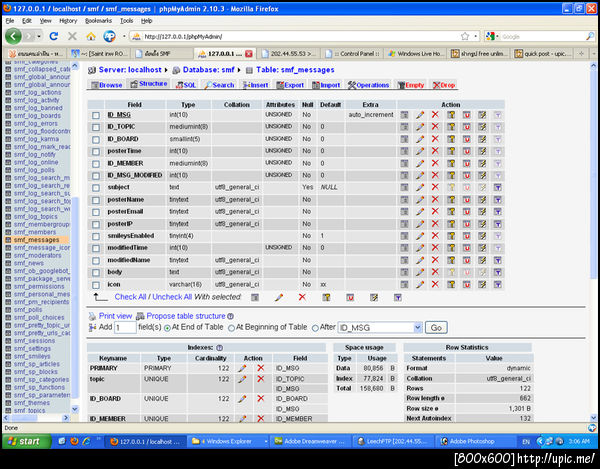Click Firefox home toolbar button

(x=91, y=36)
